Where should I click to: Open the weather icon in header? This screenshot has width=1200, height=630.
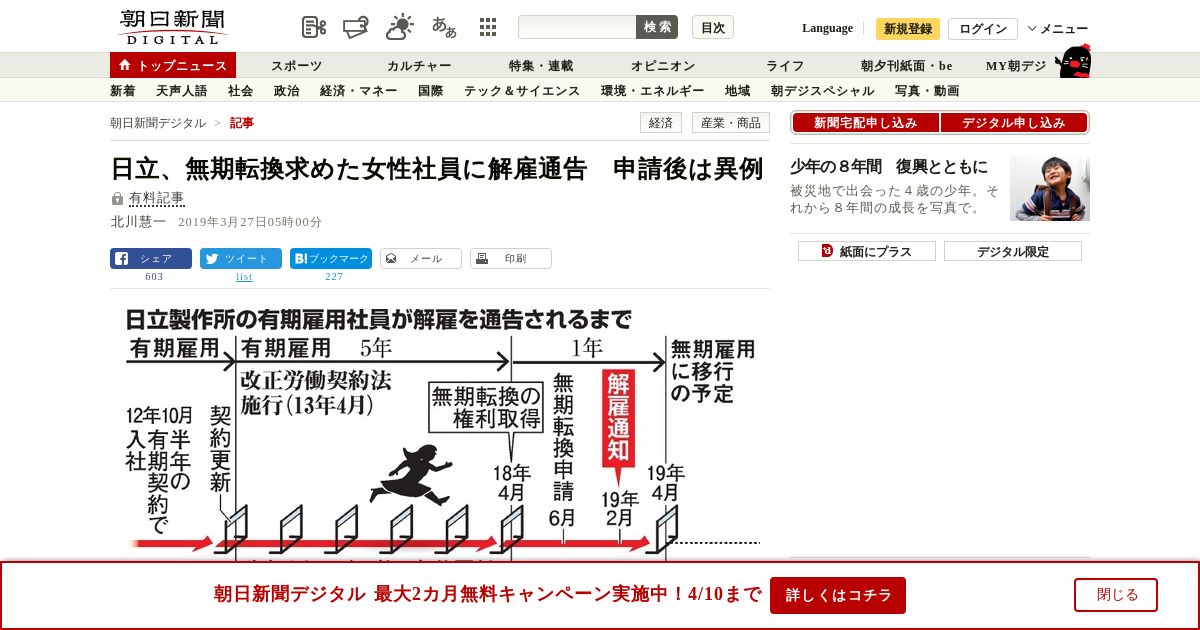tap(400, 27)
